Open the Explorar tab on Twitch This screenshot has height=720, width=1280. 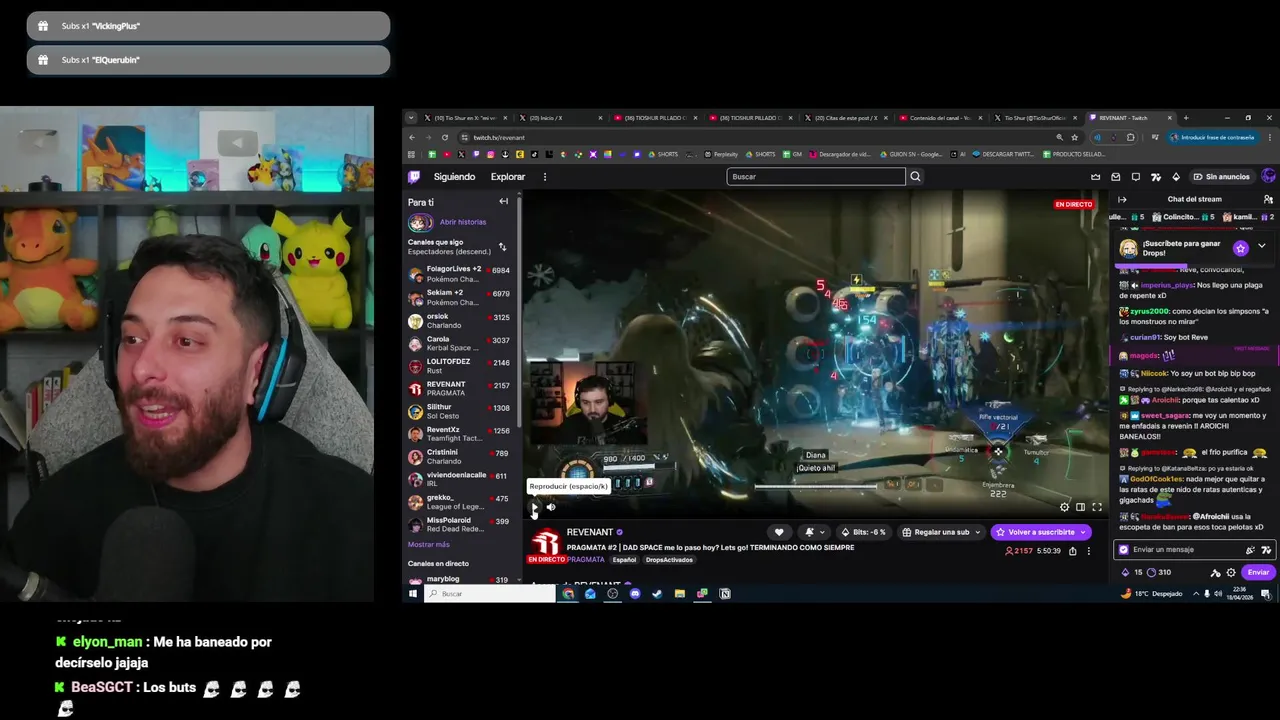[507, 177]
